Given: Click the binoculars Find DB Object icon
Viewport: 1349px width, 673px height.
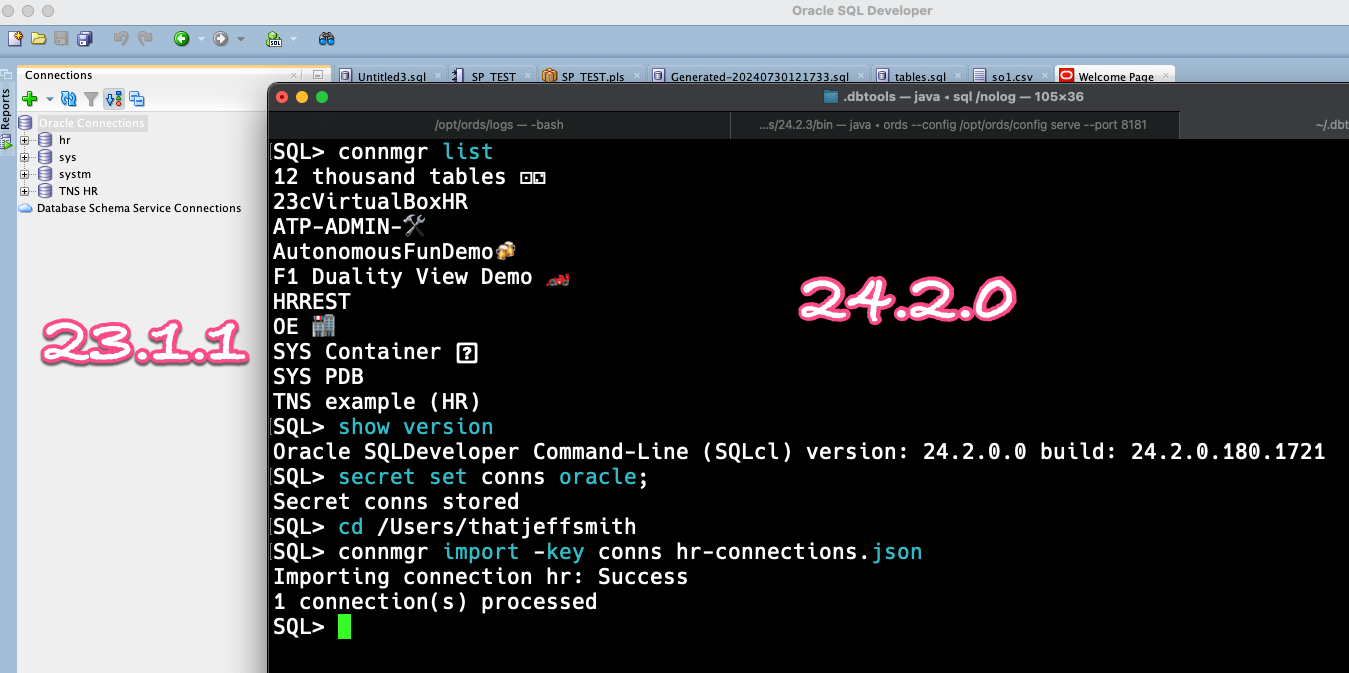Looking at the screenshot, I should (x=326, y=39).
